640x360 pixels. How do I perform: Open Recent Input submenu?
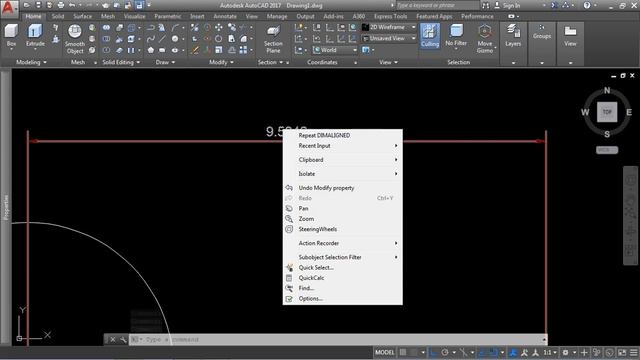342,146
